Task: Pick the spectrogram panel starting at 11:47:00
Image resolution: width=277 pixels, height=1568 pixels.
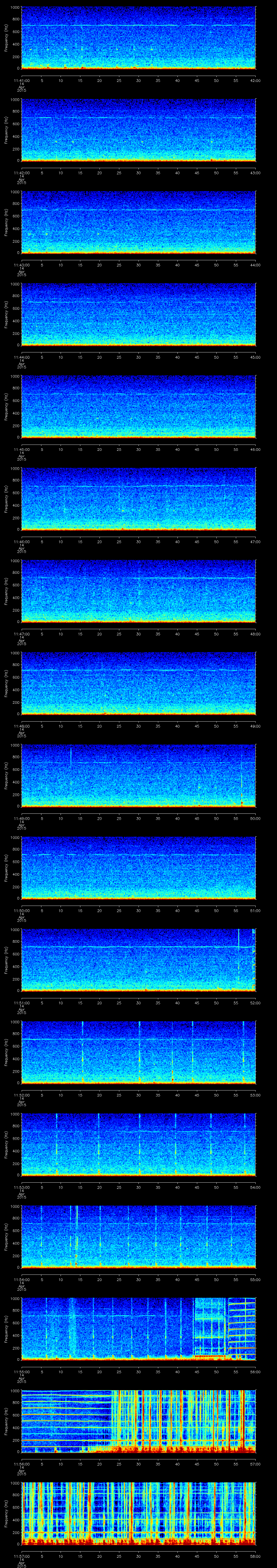Action: (x=139, y=591)
